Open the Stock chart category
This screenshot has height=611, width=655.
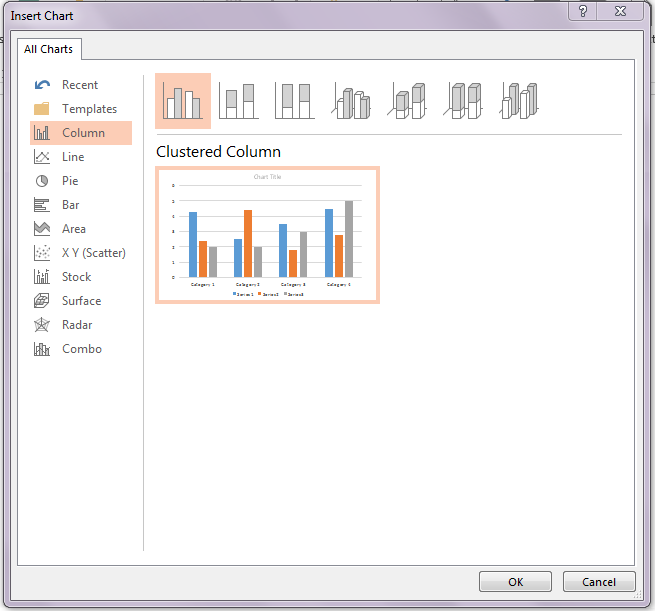click(x=75, y=277)
